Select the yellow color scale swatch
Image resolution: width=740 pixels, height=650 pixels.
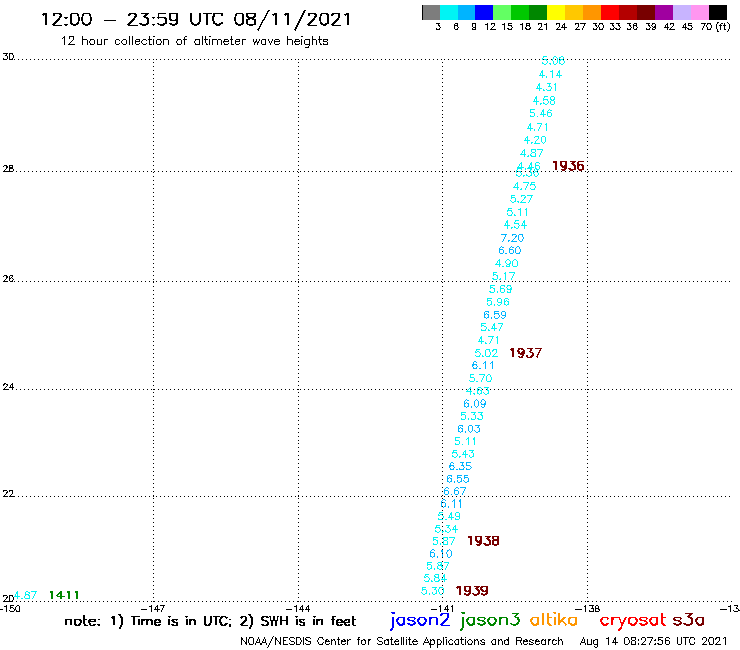pos(556,12)
